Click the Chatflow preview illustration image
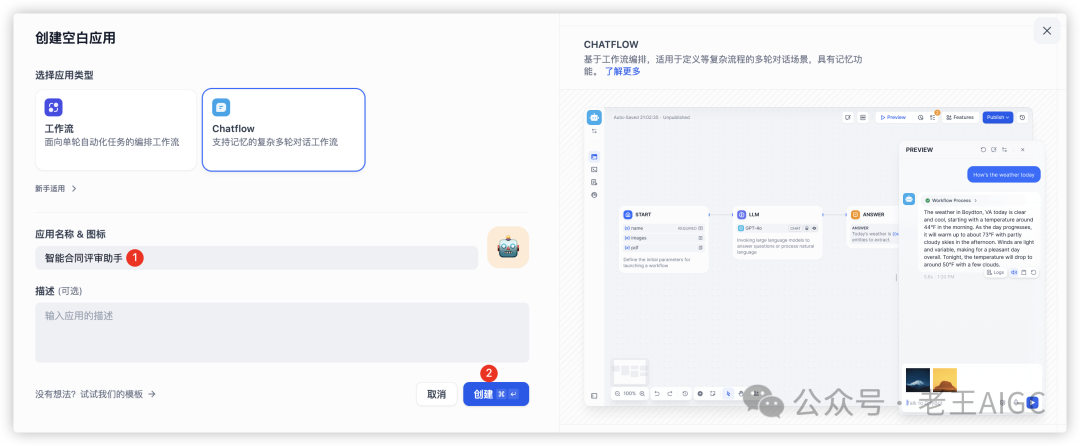 click(815, 260)
